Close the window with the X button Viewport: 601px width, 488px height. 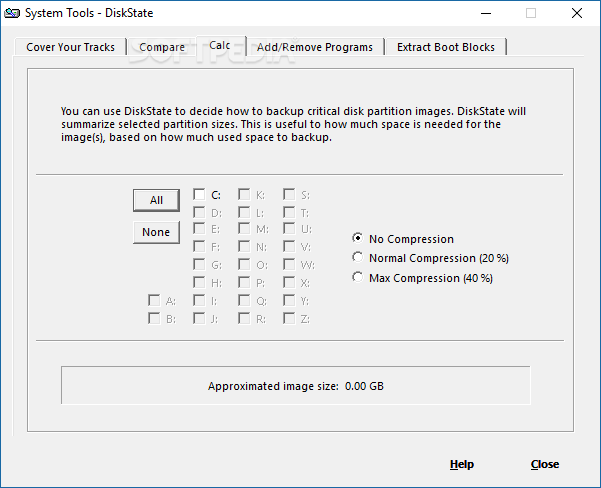point(576,13)
